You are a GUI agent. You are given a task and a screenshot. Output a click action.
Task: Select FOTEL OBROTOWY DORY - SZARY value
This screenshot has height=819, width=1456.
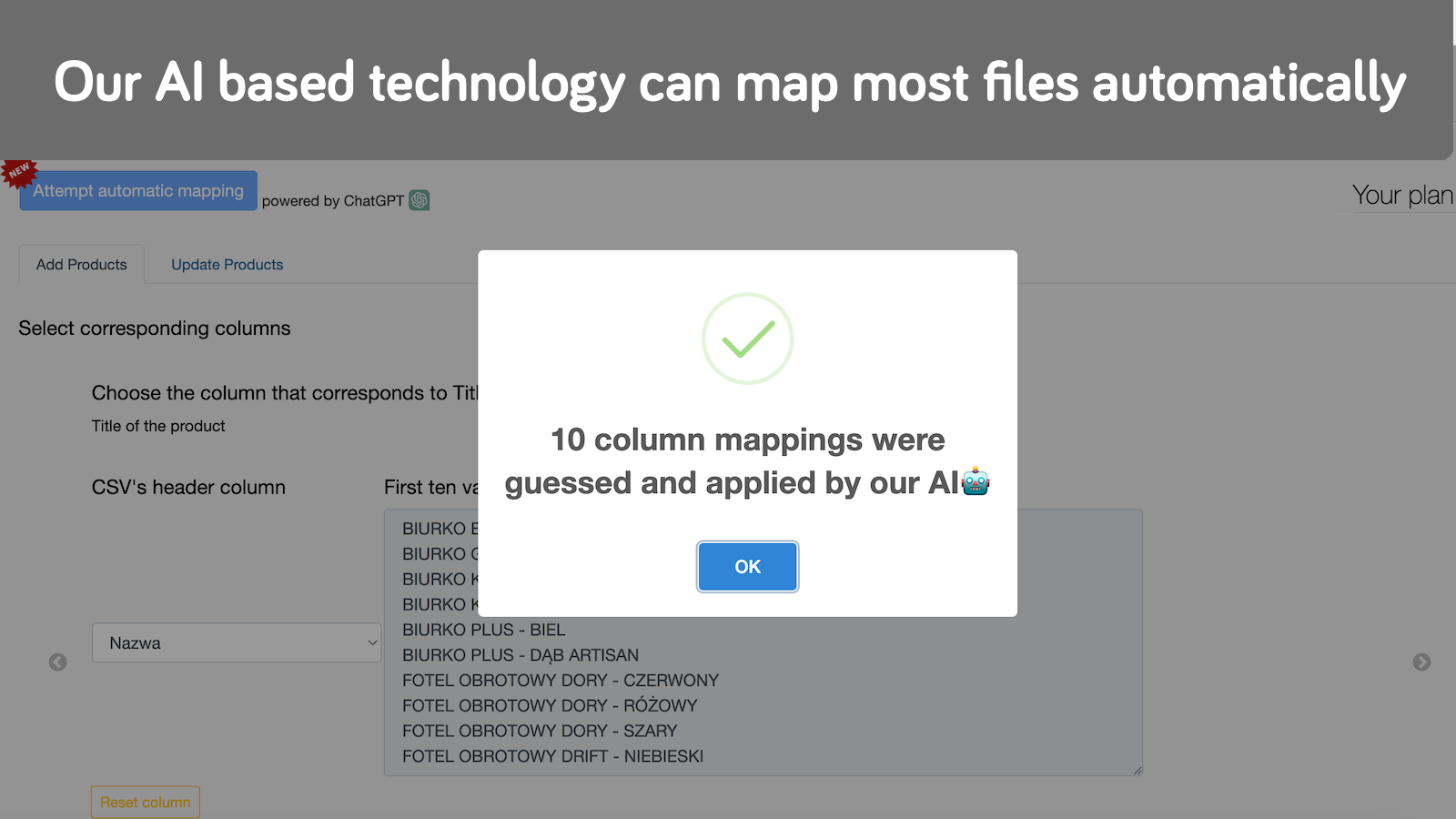(539, 730)
